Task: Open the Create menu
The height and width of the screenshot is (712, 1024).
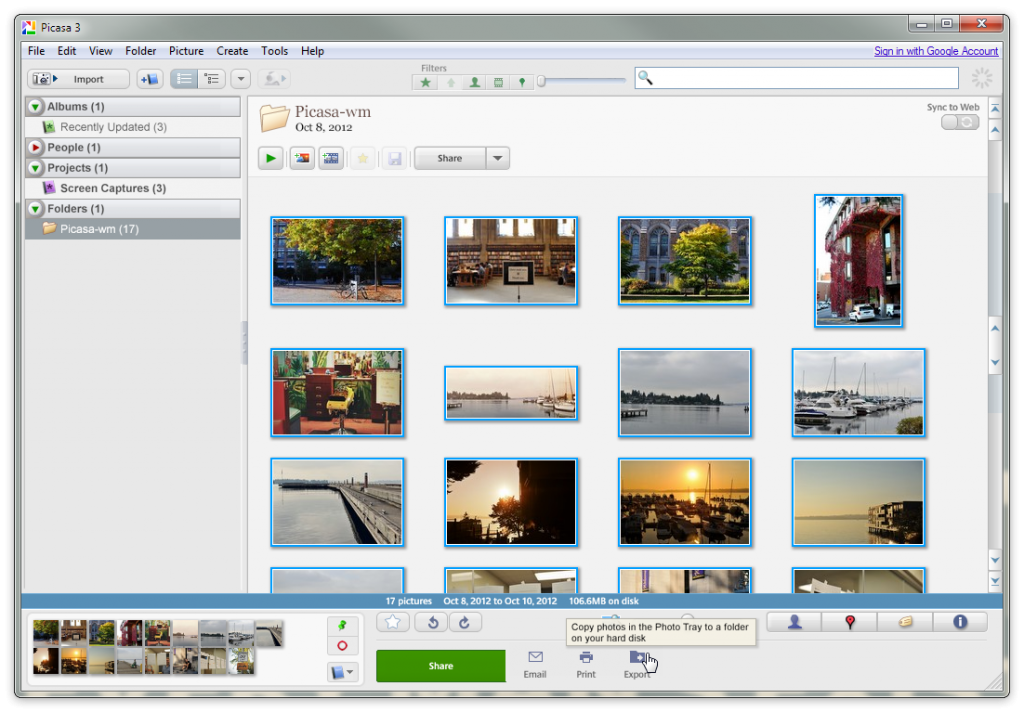Action: [232, 51]
